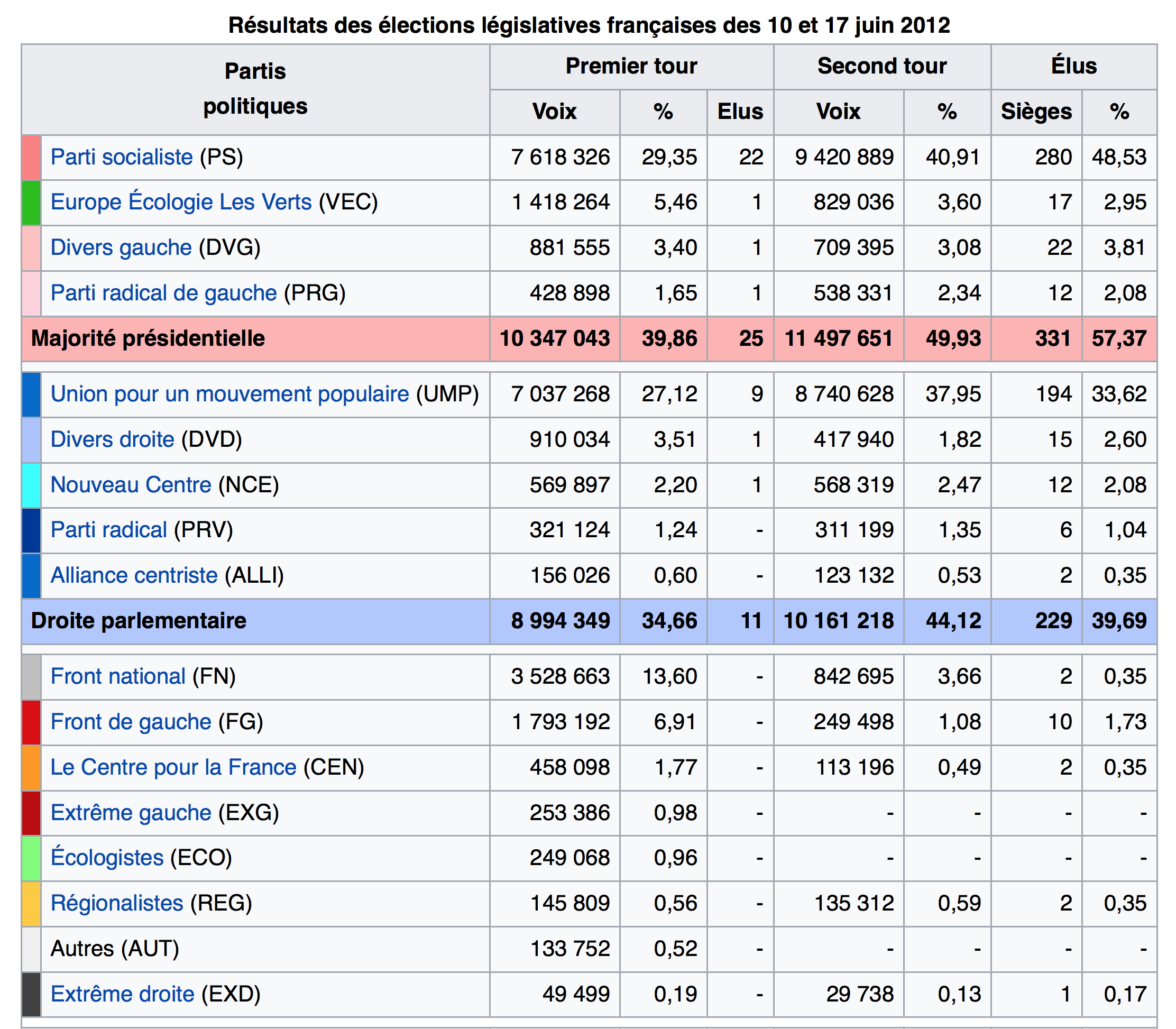This screenshot has height=1029, width=1176.
Task: Click the Élus column group header
Action: pos(1074,67)
